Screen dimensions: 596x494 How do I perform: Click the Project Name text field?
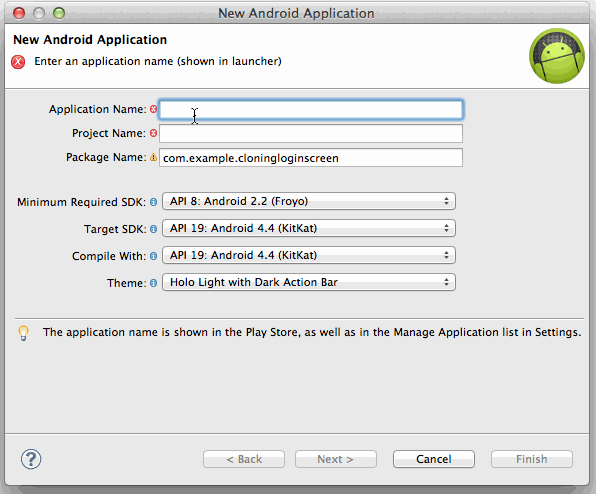pos(311,133)
